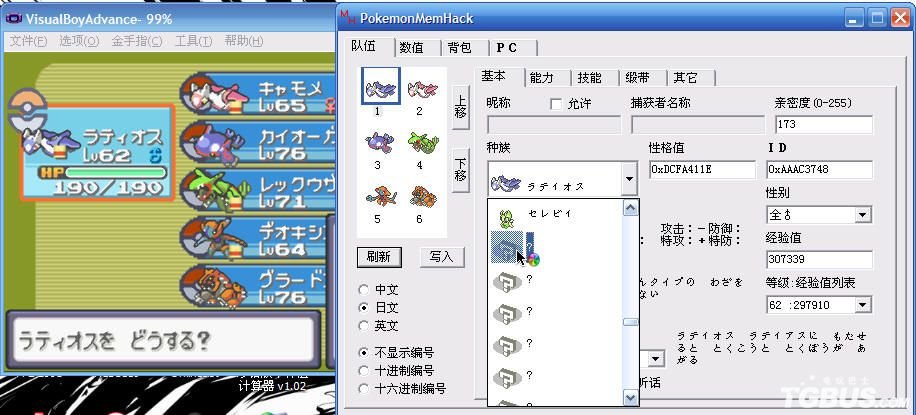916x415 pixels.
Task: Click the 性格值 field 0xDCFA411E
Action: click(702, 170)
